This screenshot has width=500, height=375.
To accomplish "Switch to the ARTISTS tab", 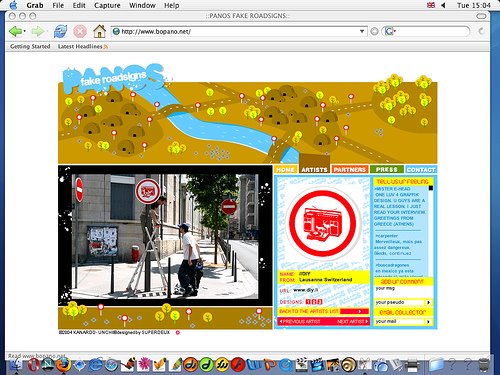I will click(314, 169).
